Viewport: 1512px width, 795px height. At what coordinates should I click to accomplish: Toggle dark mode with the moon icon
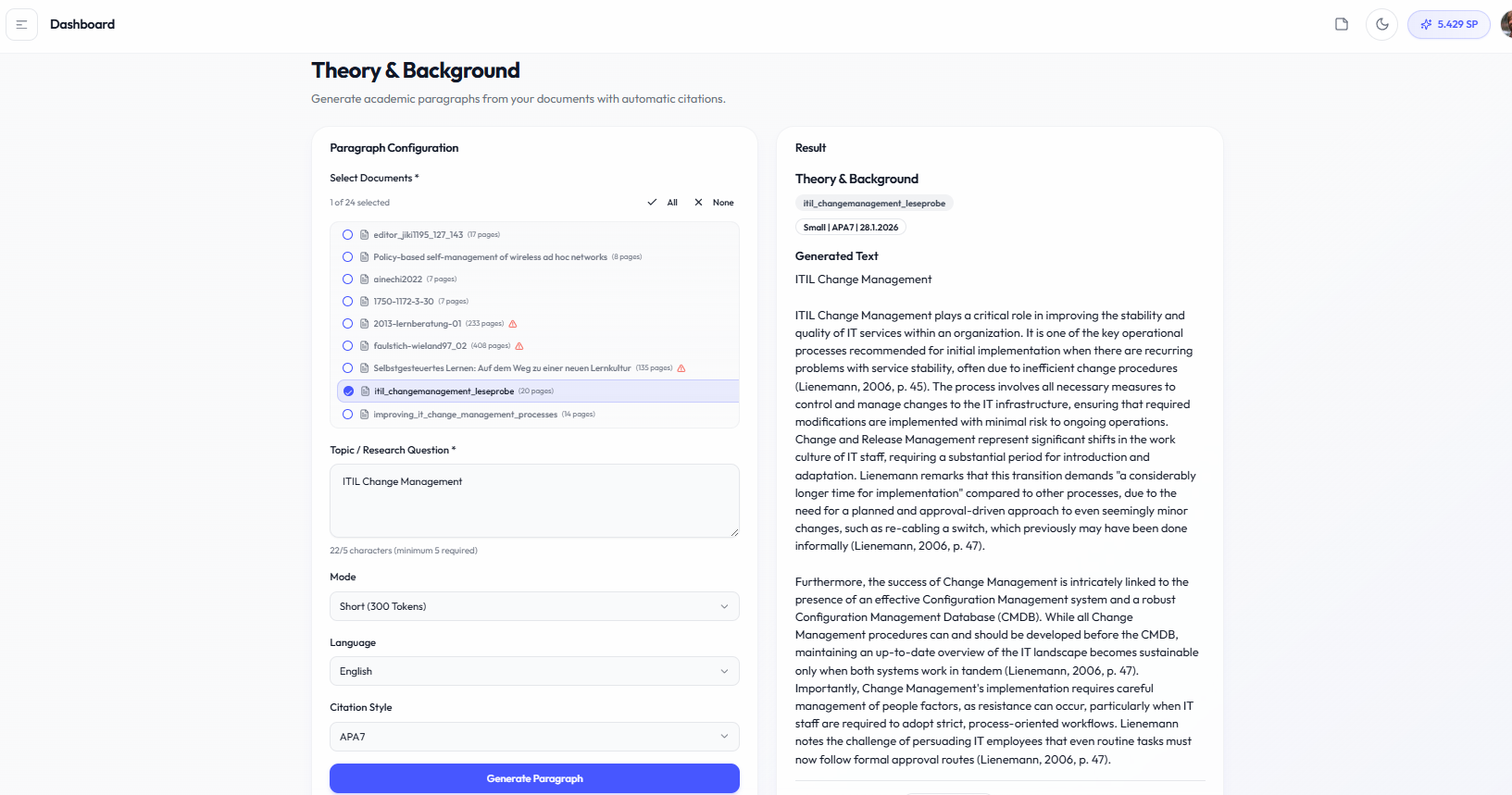tap(1381, 24)
